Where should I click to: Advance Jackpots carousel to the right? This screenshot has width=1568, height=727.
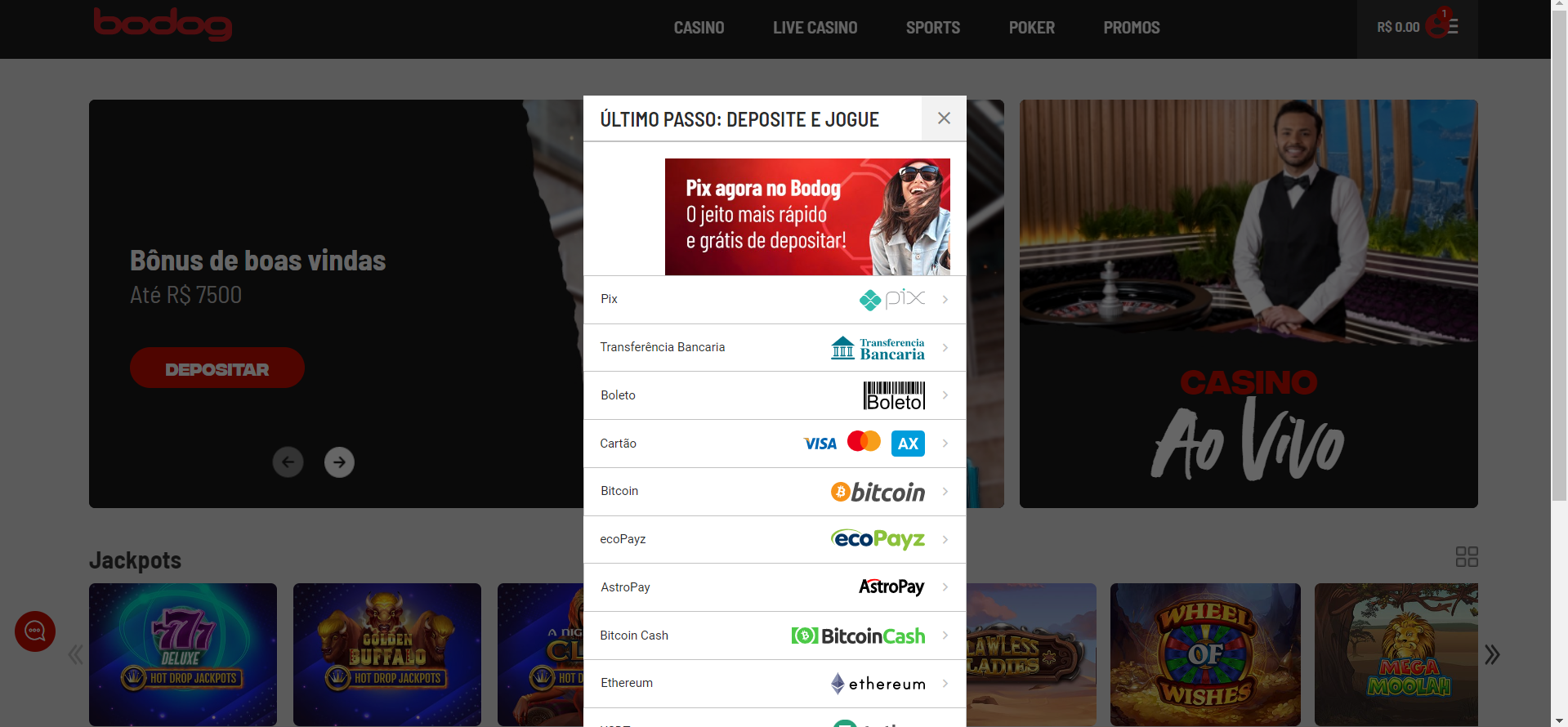[1492, 654]
